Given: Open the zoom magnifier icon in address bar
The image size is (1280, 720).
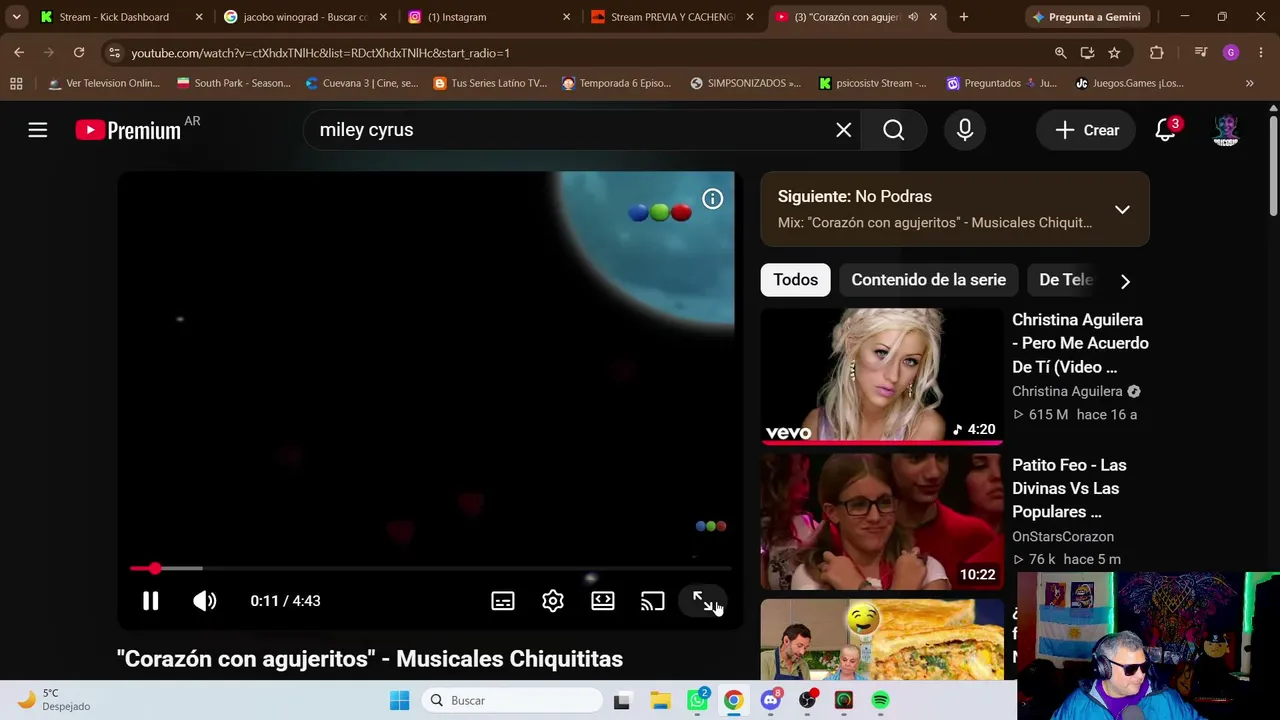Looking at the screenshot, I should (x=1060, y=53).
